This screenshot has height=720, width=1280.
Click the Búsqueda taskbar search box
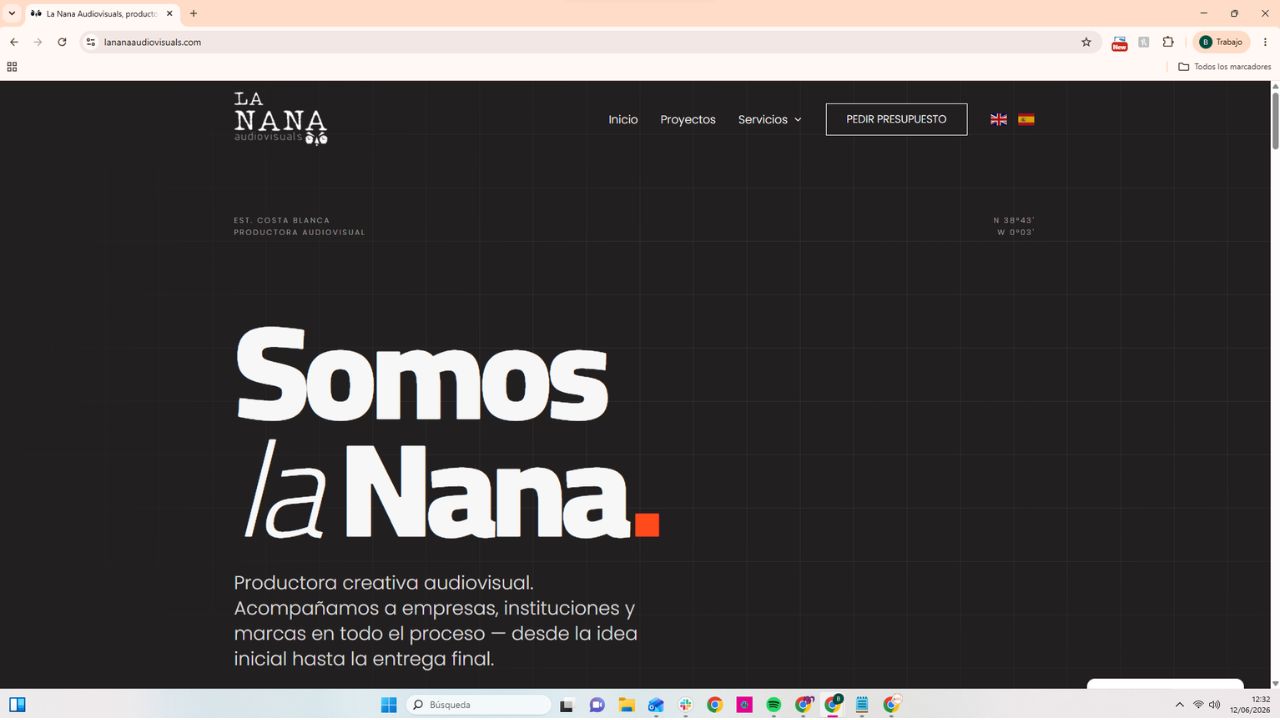click(x=479, y=705)
